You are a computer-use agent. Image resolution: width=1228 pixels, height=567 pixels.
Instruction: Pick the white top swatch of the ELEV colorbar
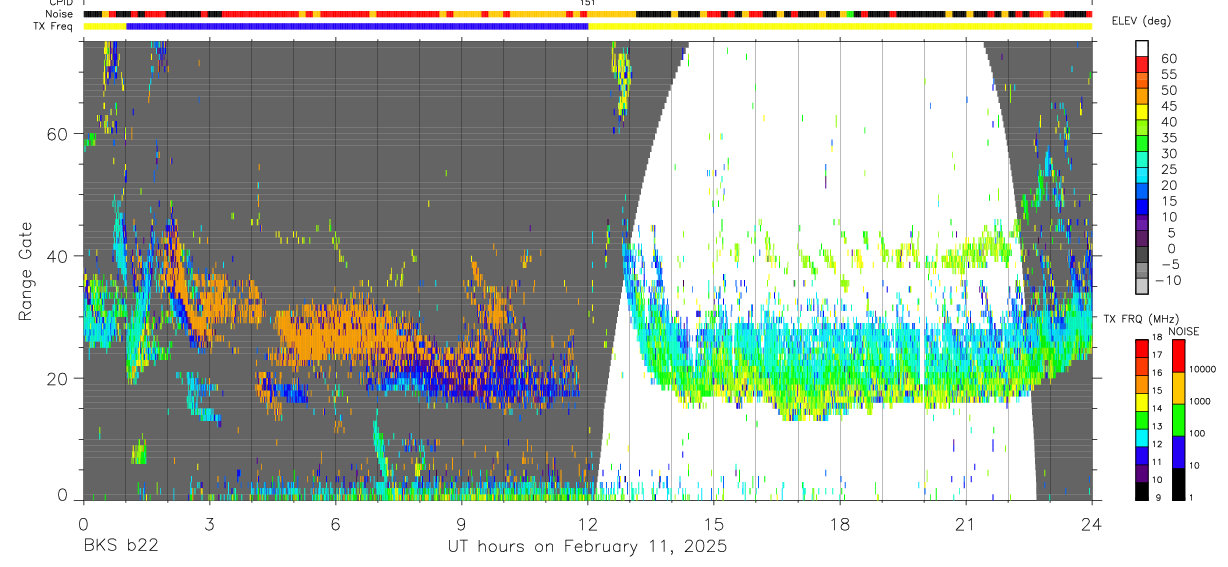click(1142, 48)
